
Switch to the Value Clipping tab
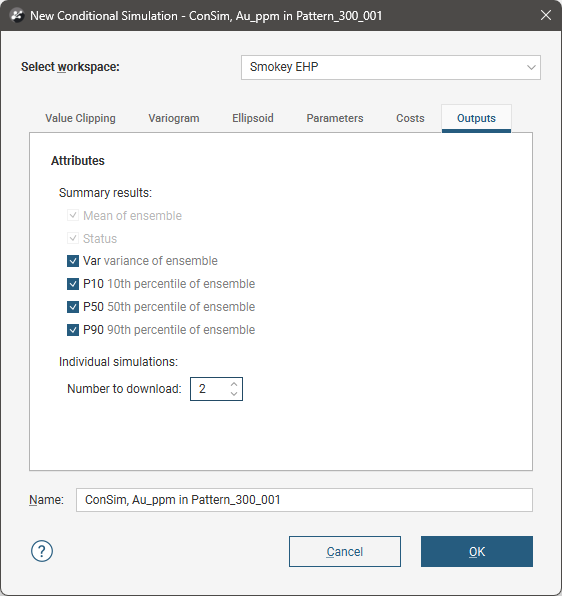[80, 118]
